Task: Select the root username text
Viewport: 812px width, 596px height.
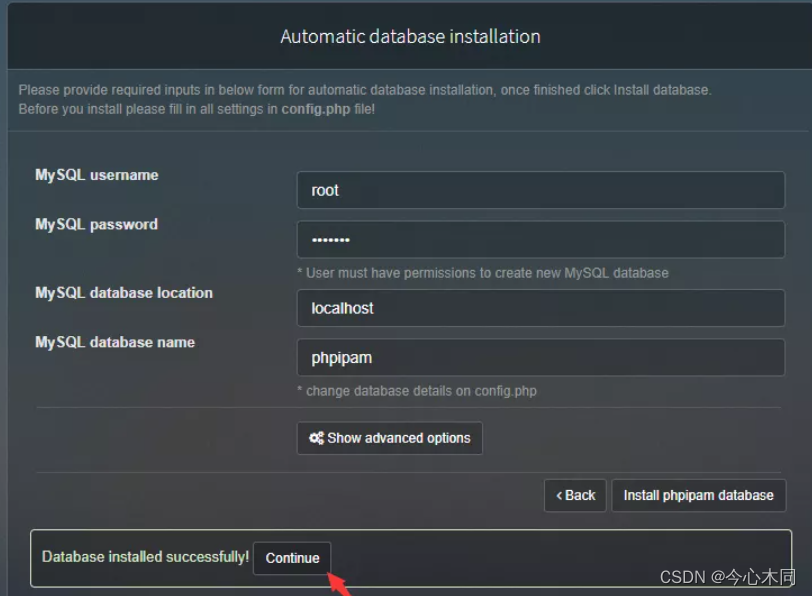Action: (324, 189)
